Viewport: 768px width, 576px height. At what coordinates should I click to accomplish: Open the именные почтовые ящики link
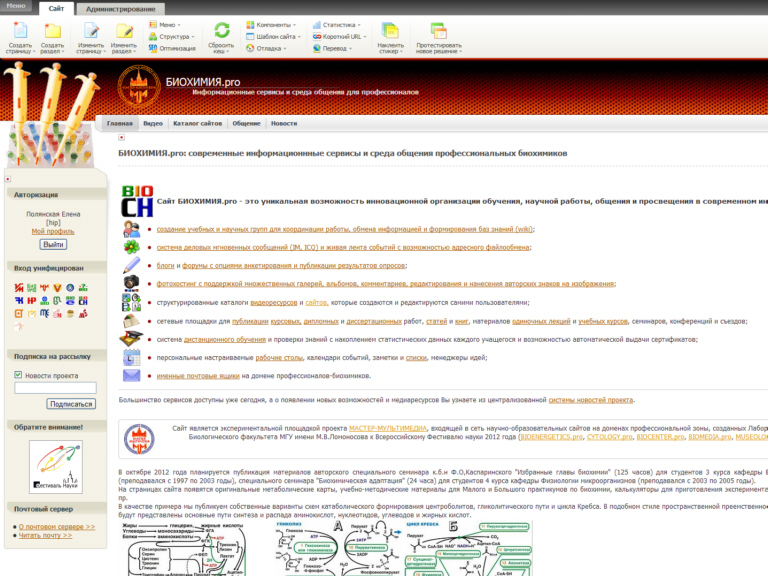tap(198, 376)
